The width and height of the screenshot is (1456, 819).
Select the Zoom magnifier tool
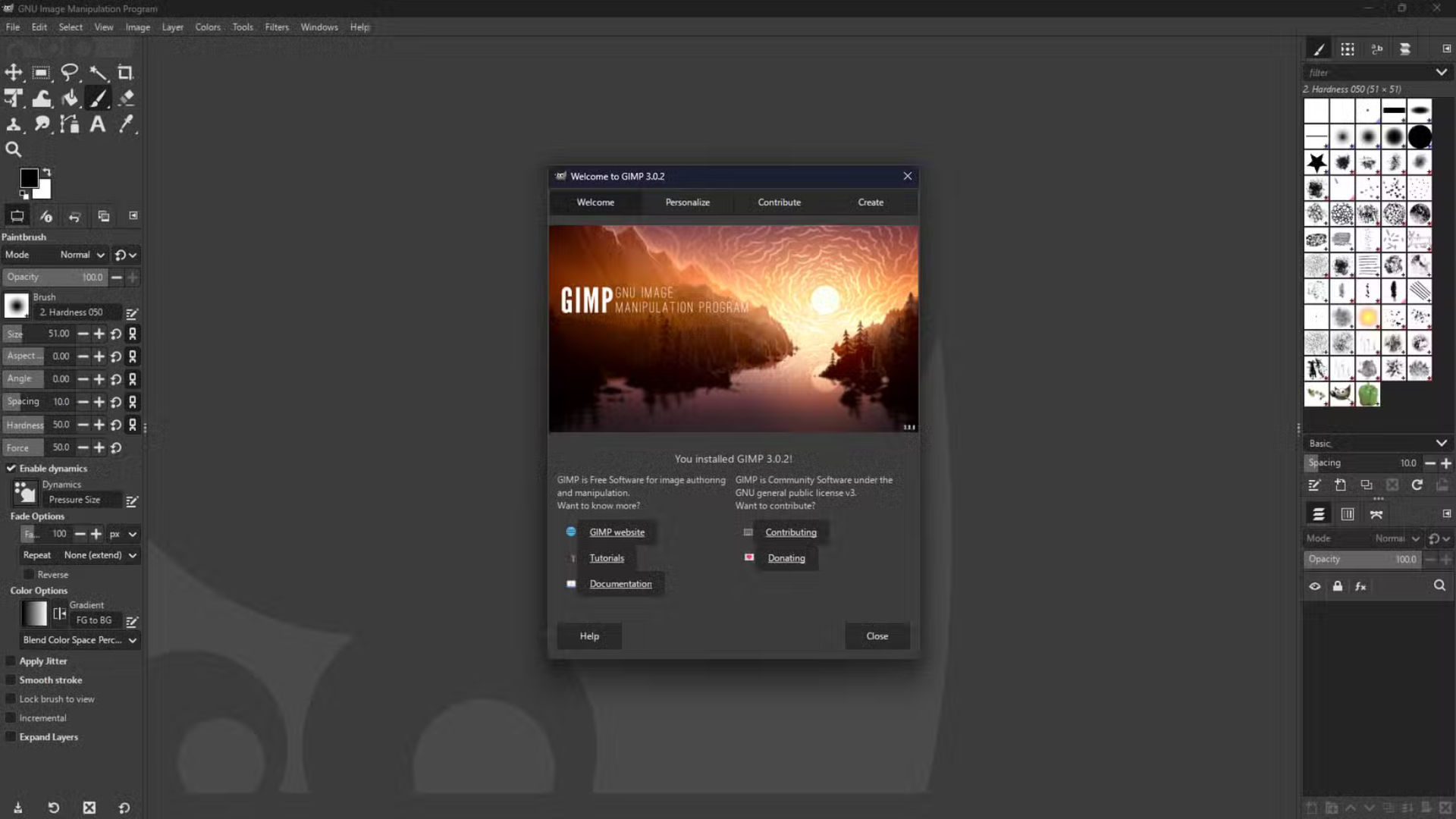[14, 149]
